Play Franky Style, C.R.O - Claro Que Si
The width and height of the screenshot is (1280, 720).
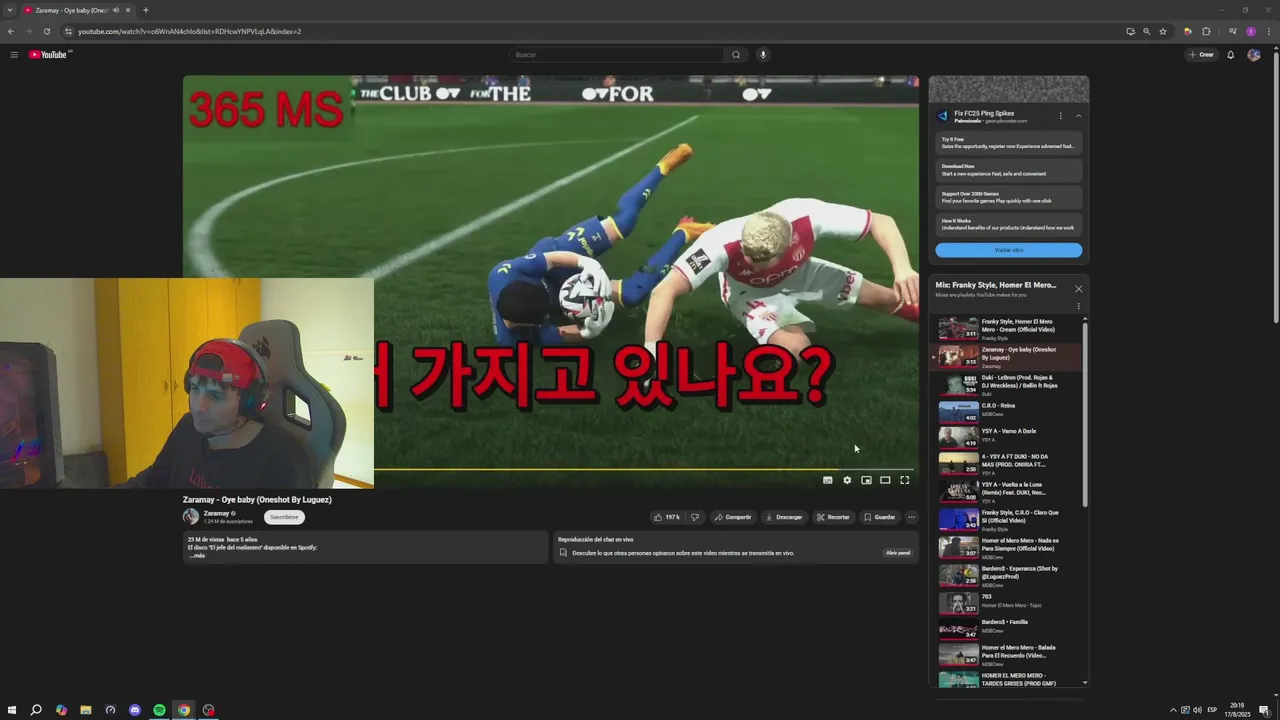[1007, 519]
